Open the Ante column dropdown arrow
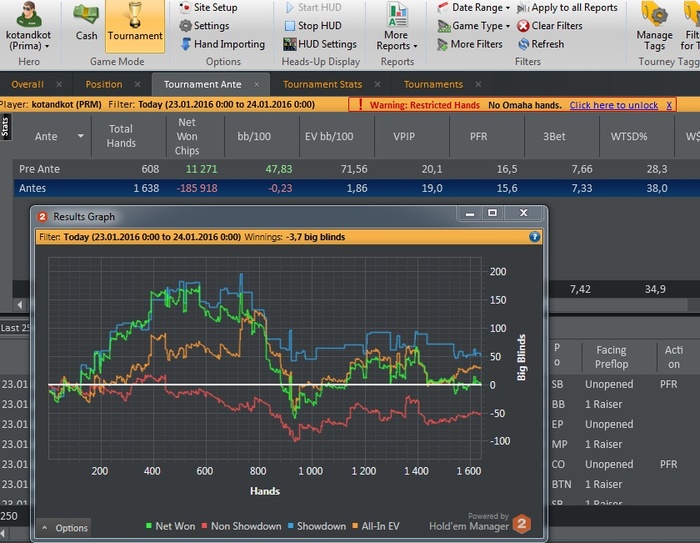The image size is (700, 543). pos(80,136)
